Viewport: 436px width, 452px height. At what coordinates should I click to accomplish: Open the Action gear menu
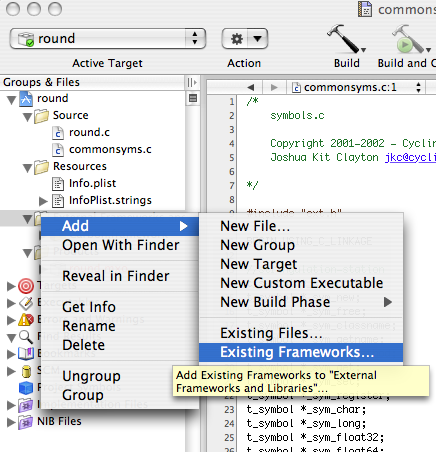(x=245, y=39)
